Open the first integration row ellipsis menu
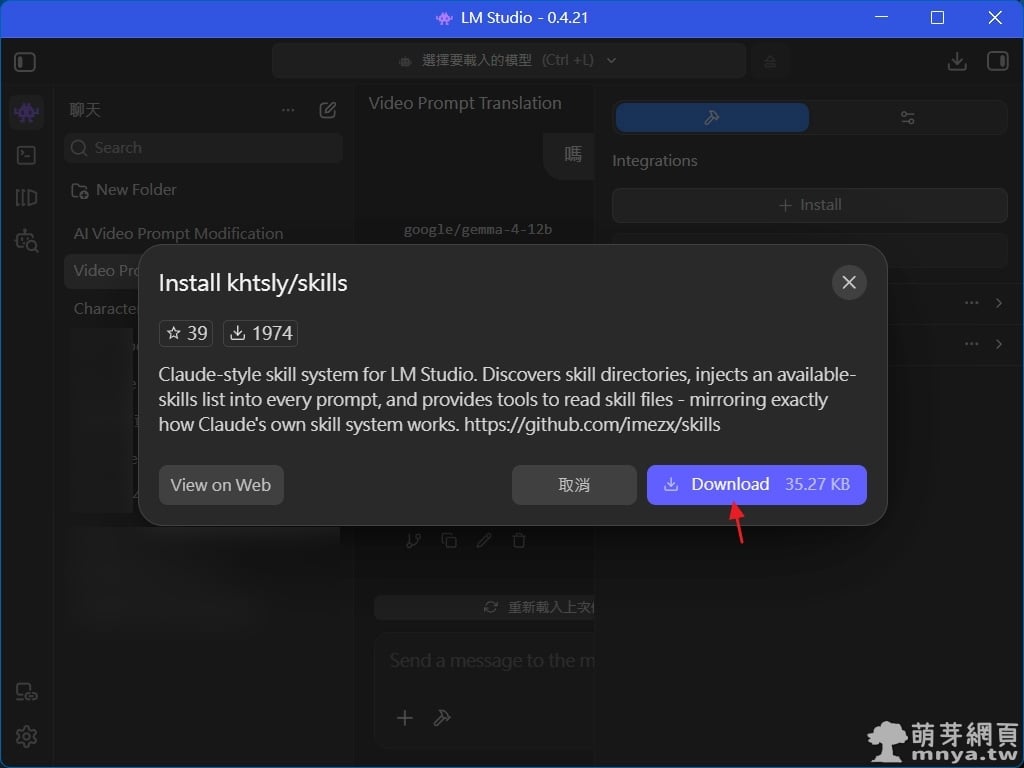The height and width of the screenshot is (768, 1024). click(972, 302)
